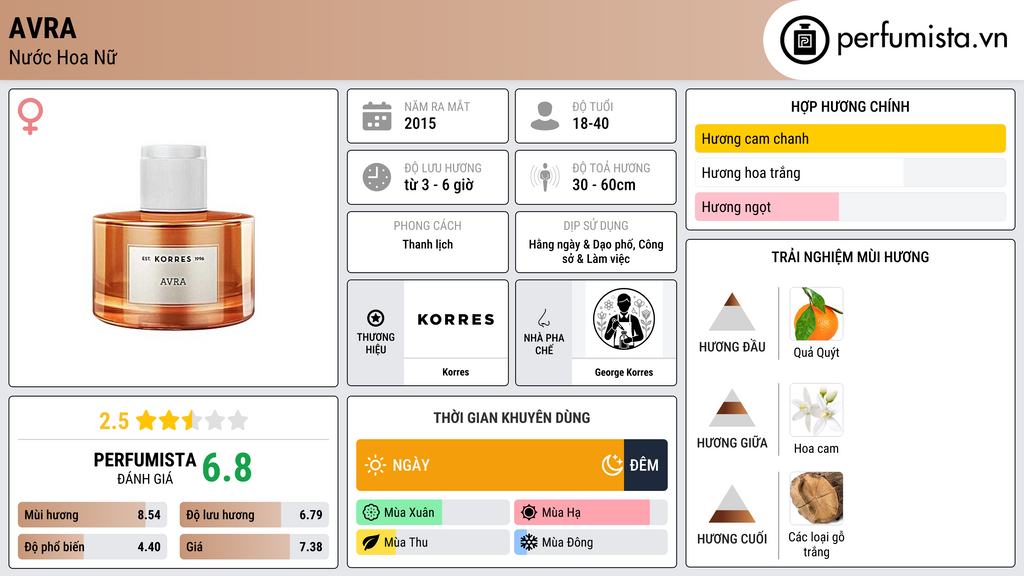Click the snowflake icon for Mùa Đông
Image resolution: width=1024 pixels, height=576 pixels.
click(x=528, y=542)
